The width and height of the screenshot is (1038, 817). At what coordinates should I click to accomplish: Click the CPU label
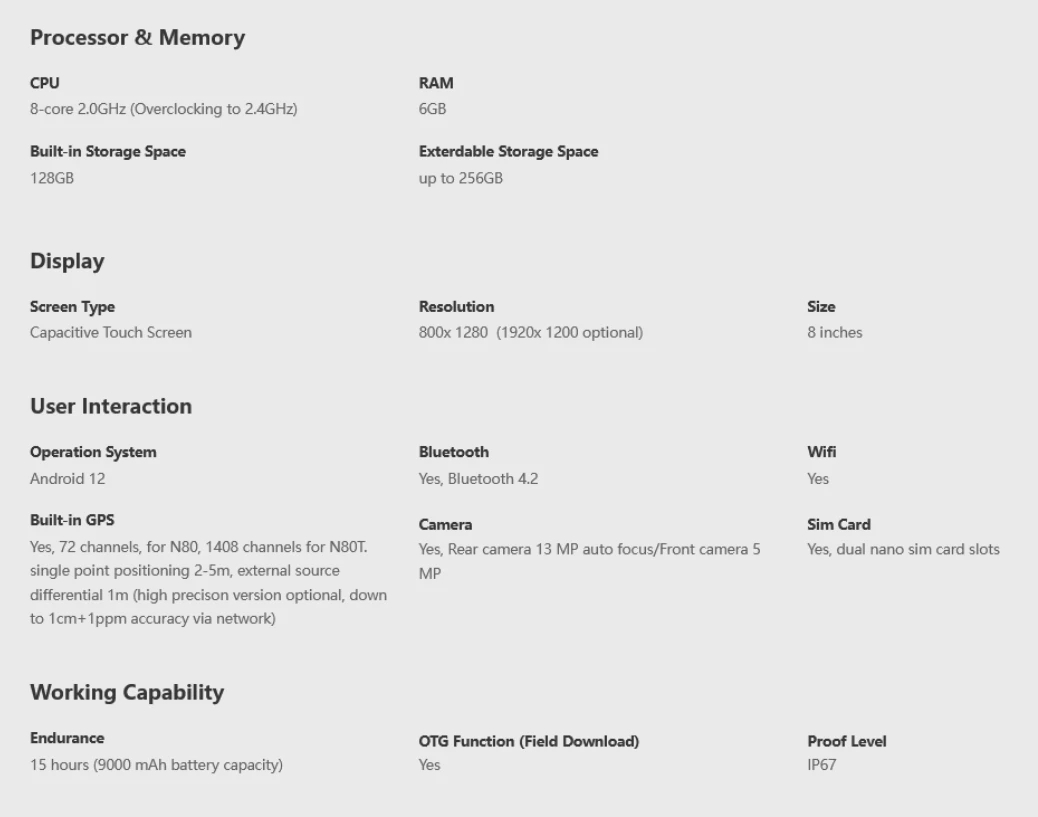(x=45, y=83)
